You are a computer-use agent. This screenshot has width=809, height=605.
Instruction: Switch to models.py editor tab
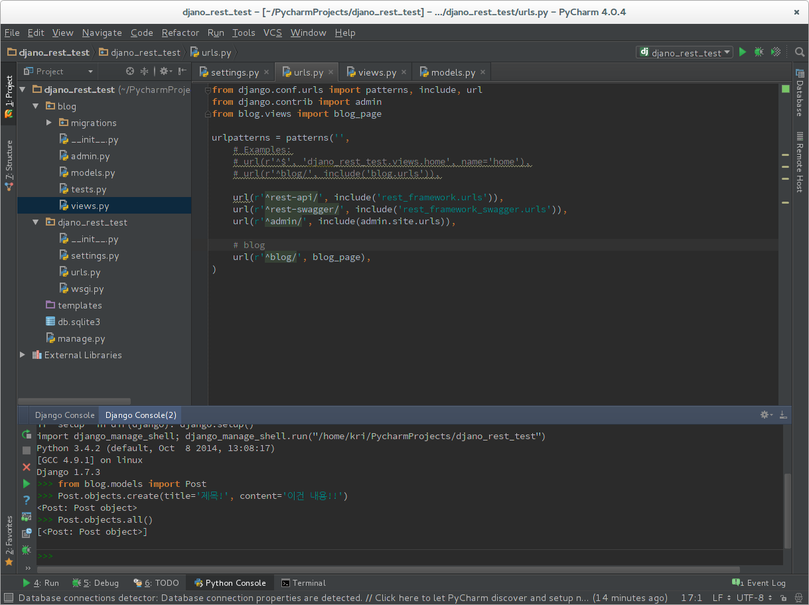pos(452,72)
